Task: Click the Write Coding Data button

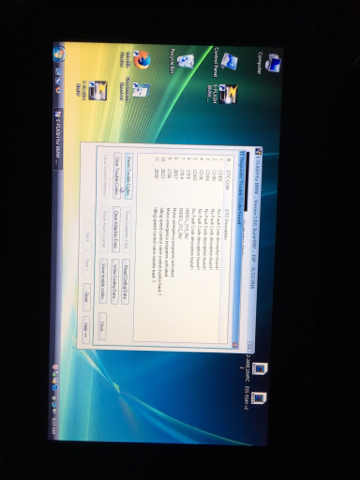Action: [x=115, y=282]
